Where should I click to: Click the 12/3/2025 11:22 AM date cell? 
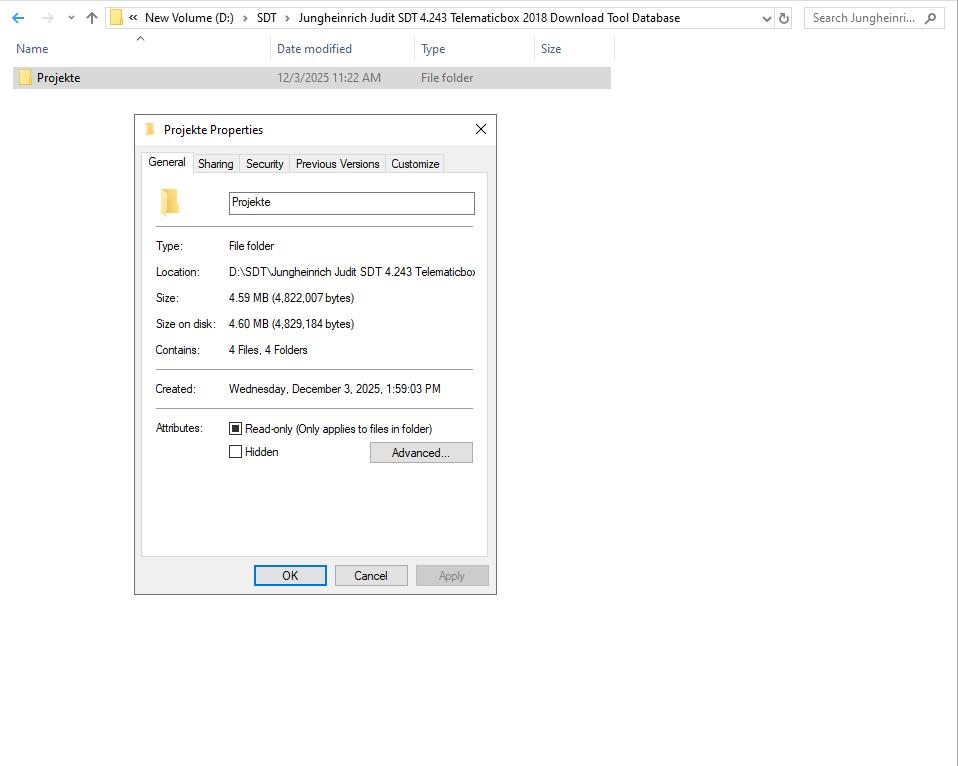coord(329,78)
